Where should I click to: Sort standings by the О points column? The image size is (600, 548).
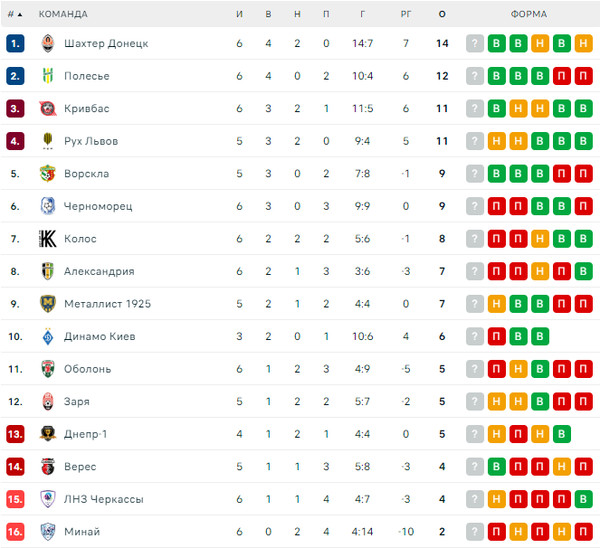coord(442,14)
